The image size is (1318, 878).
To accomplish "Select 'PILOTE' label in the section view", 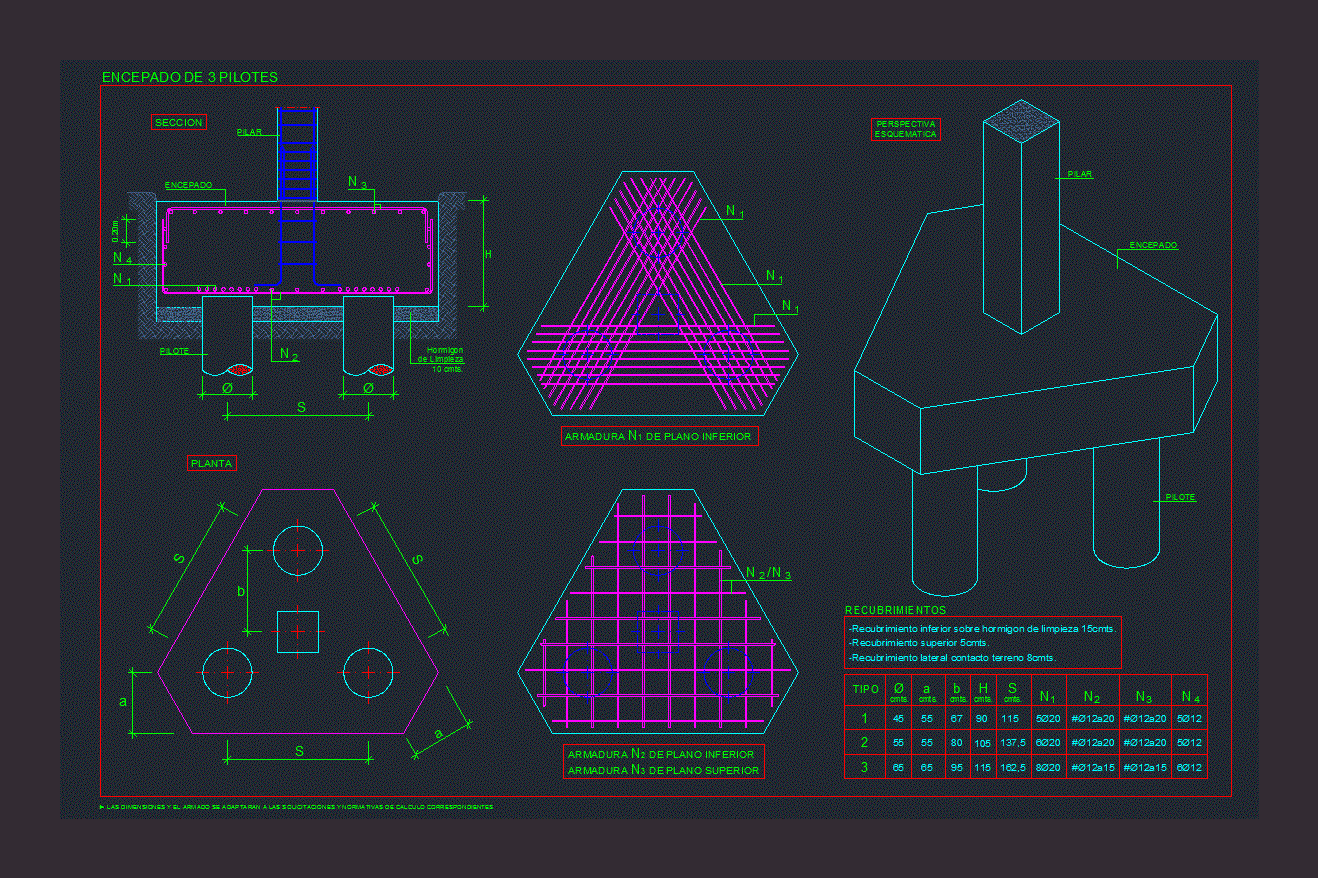I will pos(174,351).
